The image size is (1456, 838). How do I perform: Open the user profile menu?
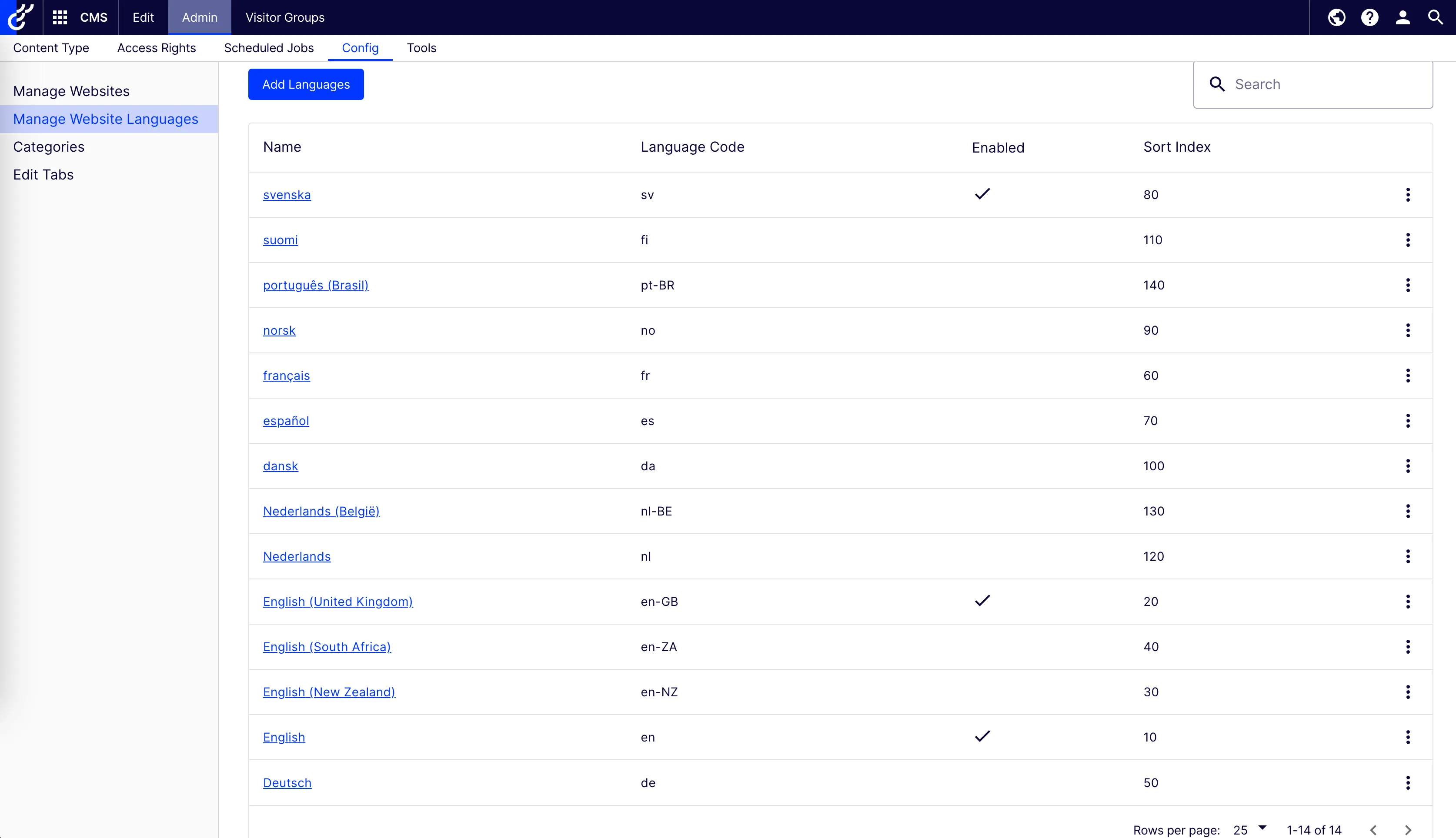(1403, 17)
